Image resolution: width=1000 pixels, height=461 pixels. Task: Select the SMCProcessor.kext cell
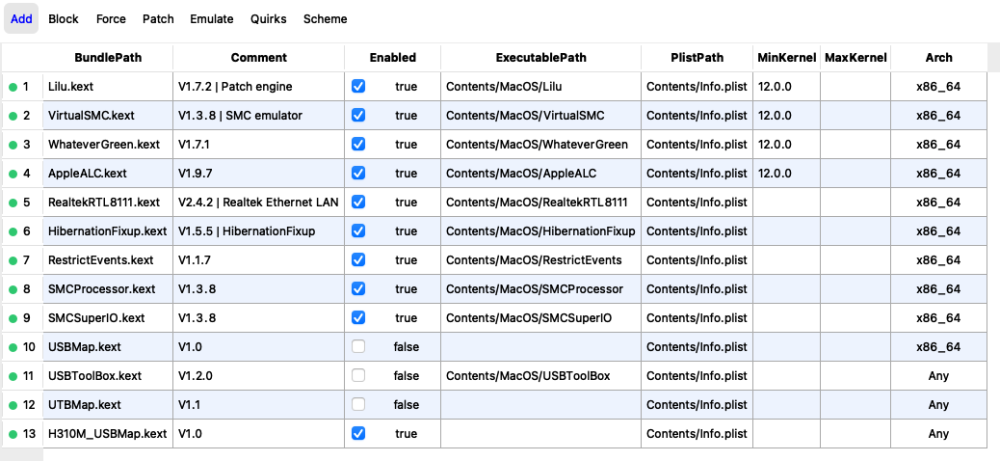108,289
